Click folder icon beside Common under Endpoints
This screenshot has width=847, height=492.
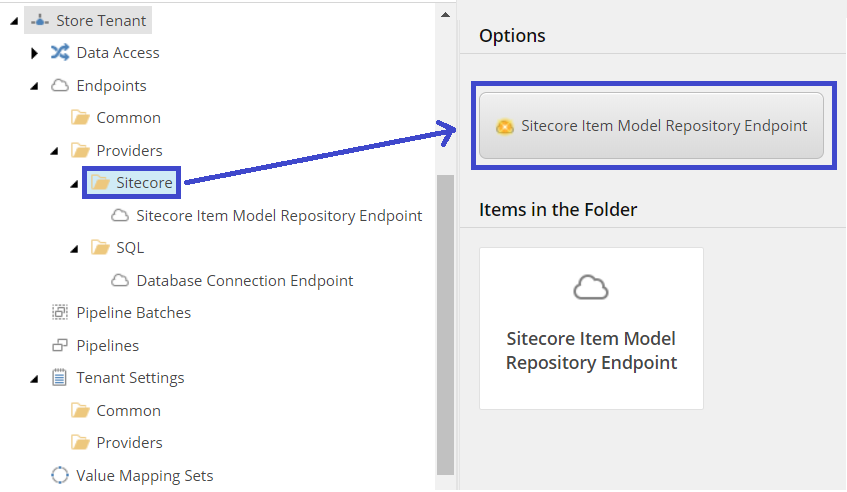(x=80, y=118)
